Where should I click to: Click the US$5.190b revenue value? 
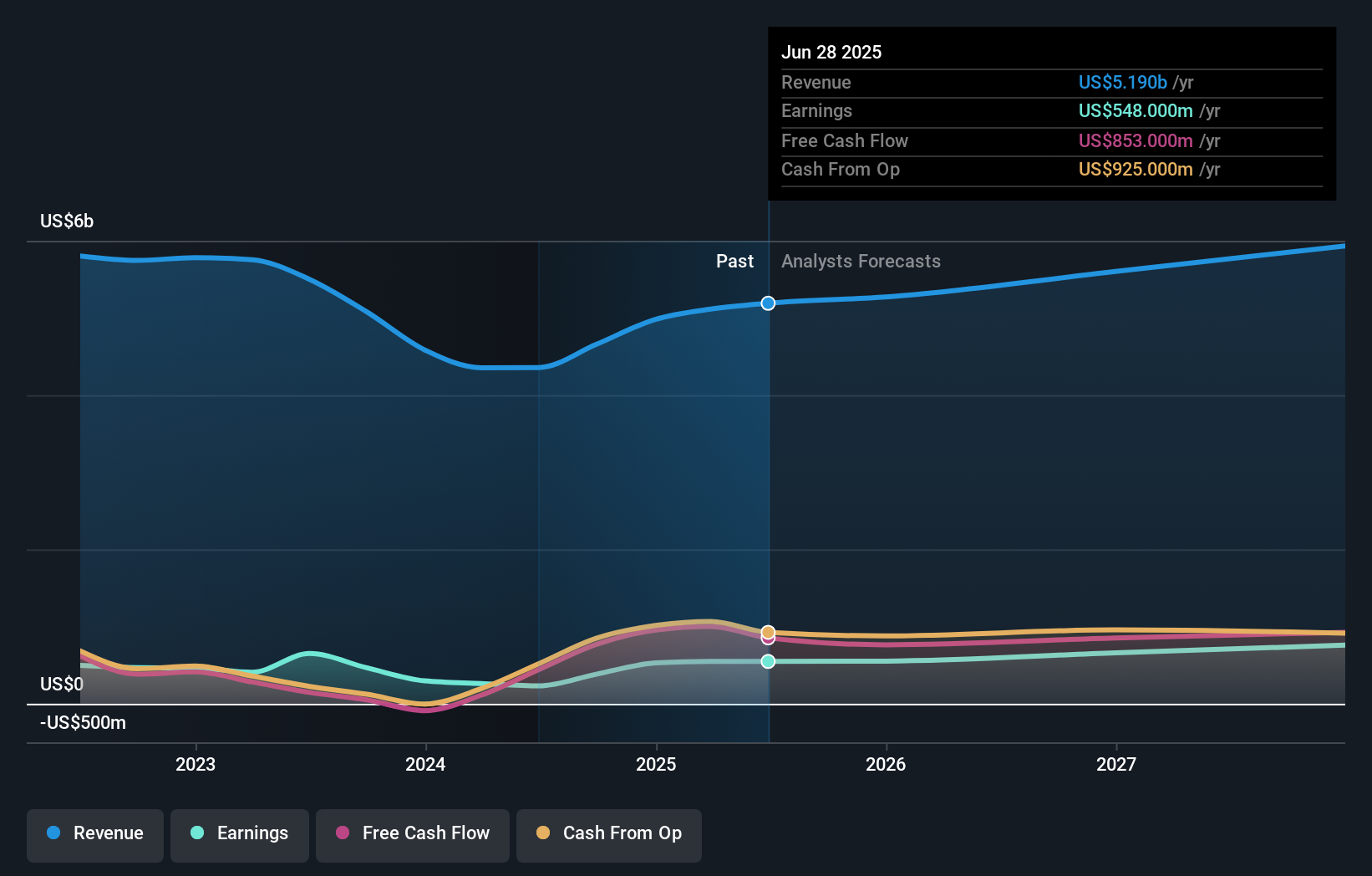point(1122,82)
